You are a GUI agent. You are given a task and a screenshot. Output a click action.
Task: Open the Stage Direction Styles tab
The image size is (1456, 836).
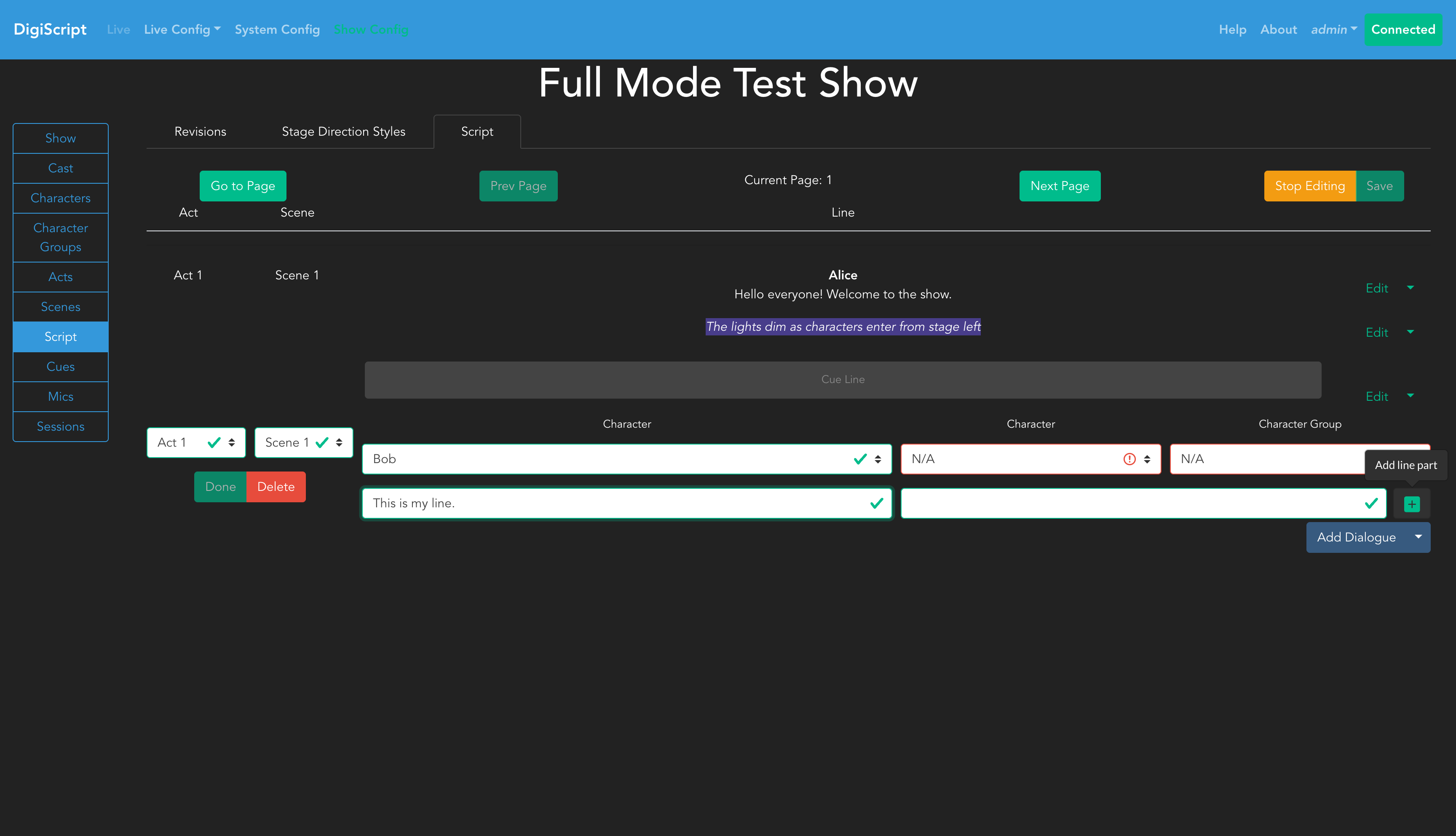click(343, 131)
